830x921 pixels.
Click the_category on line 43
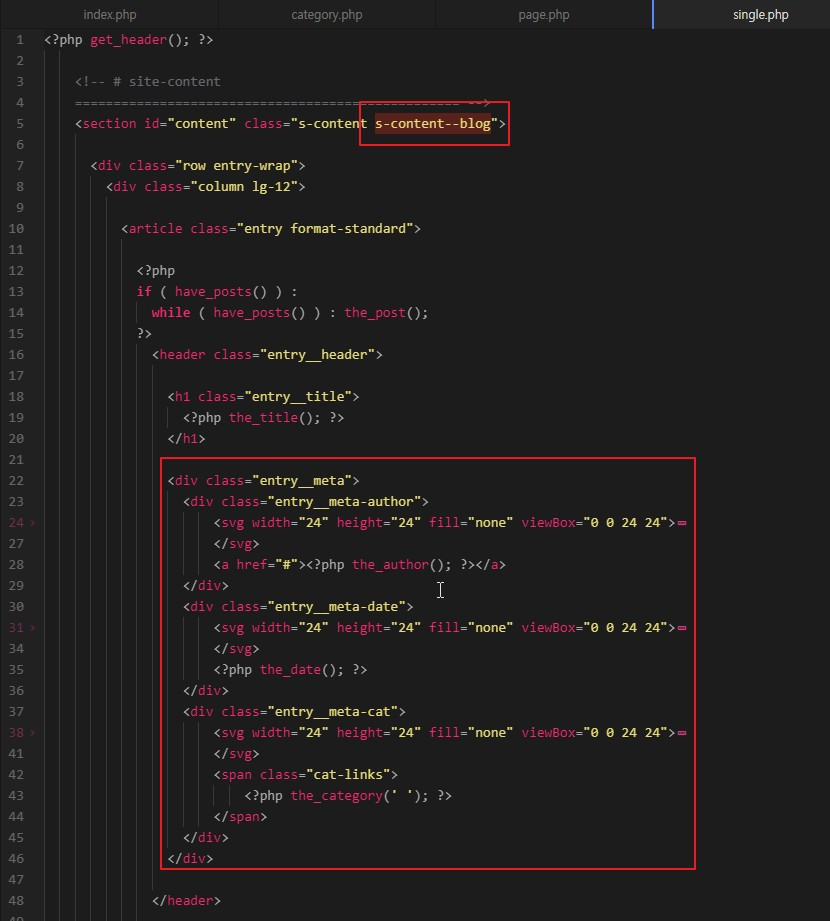tap(337, 795)
